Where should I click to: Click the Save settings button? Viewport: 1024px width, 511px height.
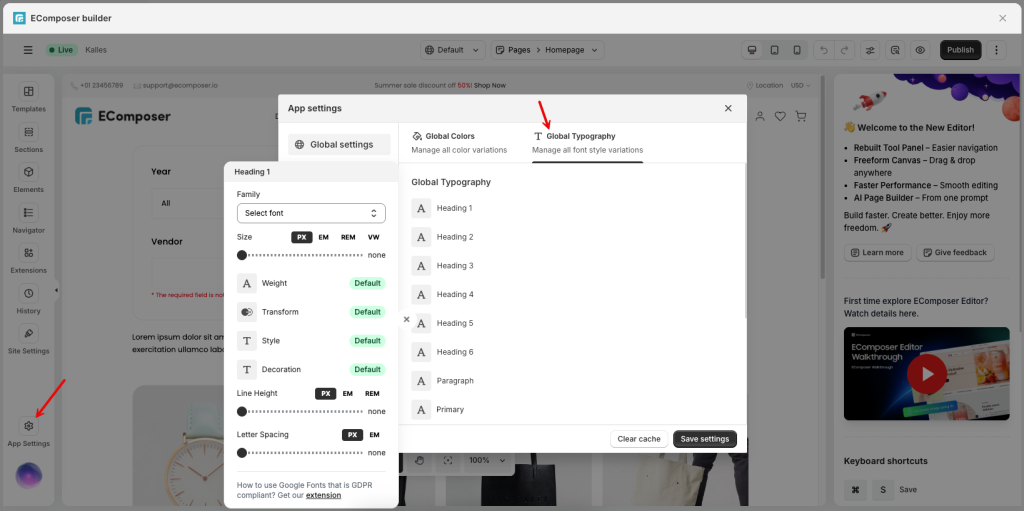point(704,439)
